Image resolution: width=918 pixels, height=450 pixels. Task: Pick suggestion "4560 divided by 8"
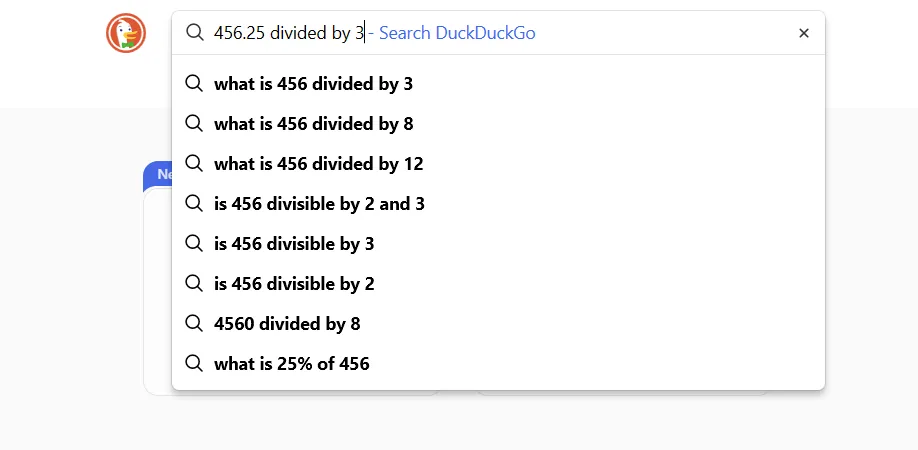(x=287, y=324)
